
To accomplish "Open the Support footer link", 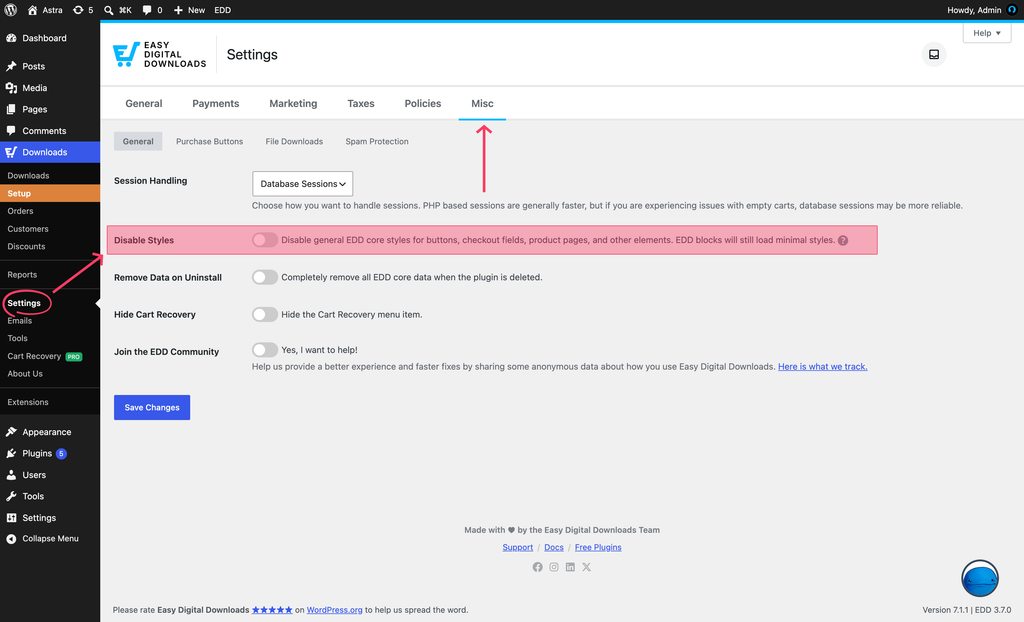I will coord(517,548).
